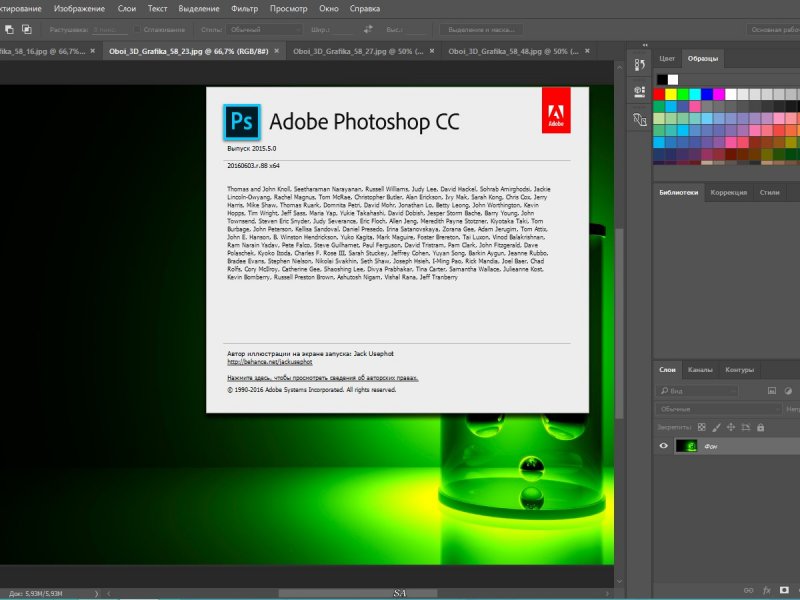Open the workspace switcher dropdown in options bar
The width and height of the screenshot is (800, 600).
coord(773,30)
